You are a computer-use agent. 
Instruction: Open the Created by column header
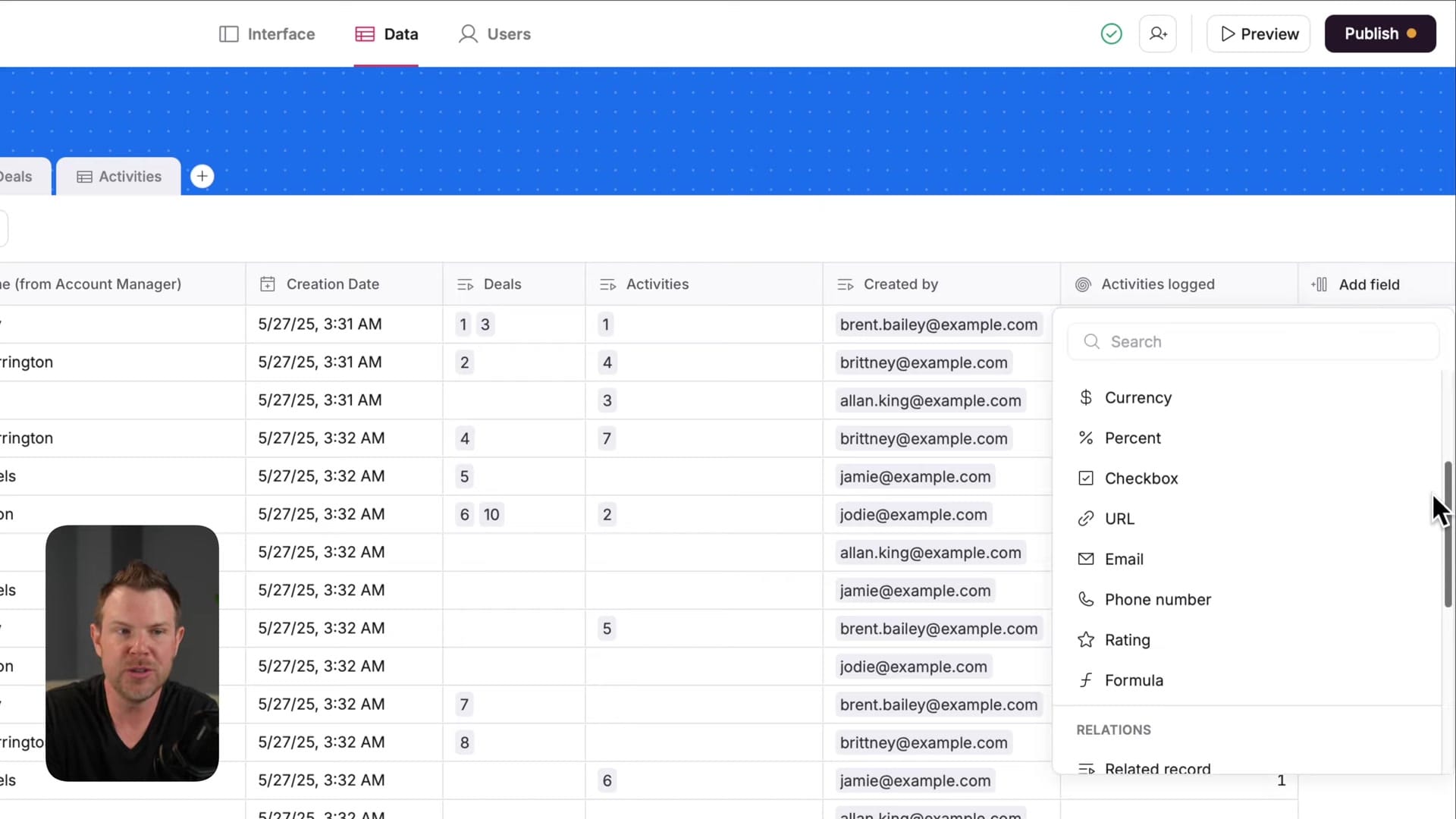click(942, 284)
